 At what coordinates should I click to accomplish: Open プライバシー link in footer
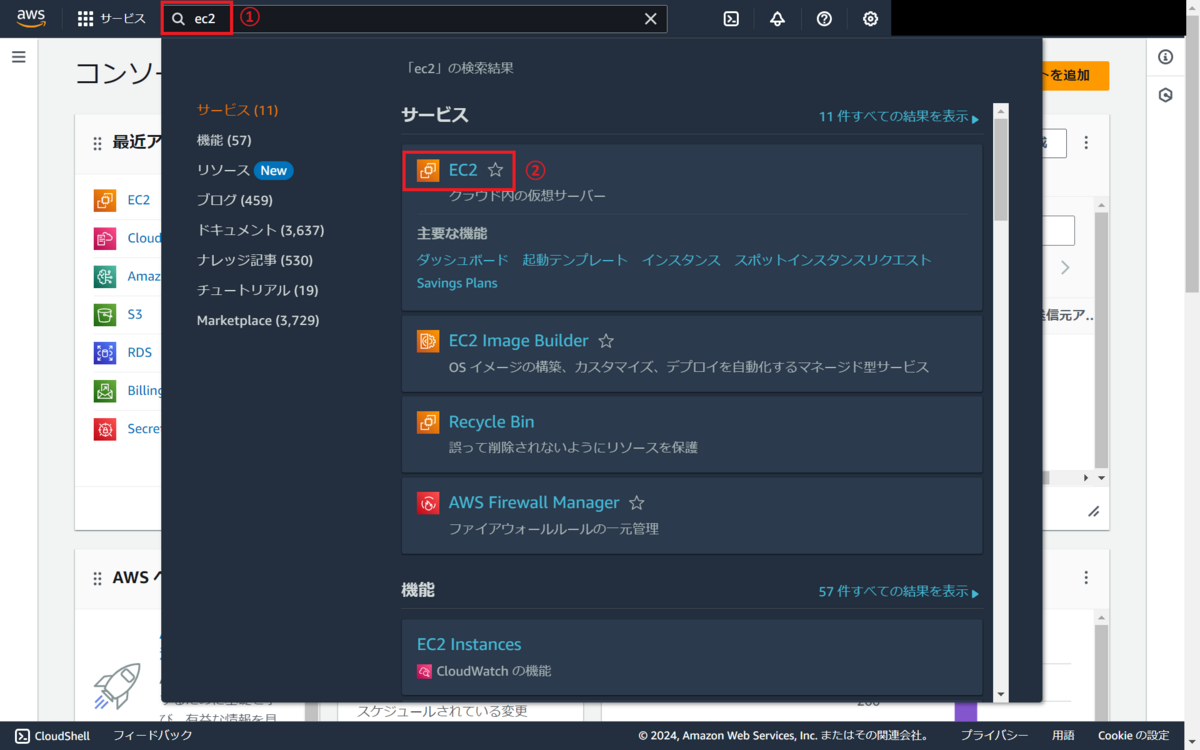(994, 736)
